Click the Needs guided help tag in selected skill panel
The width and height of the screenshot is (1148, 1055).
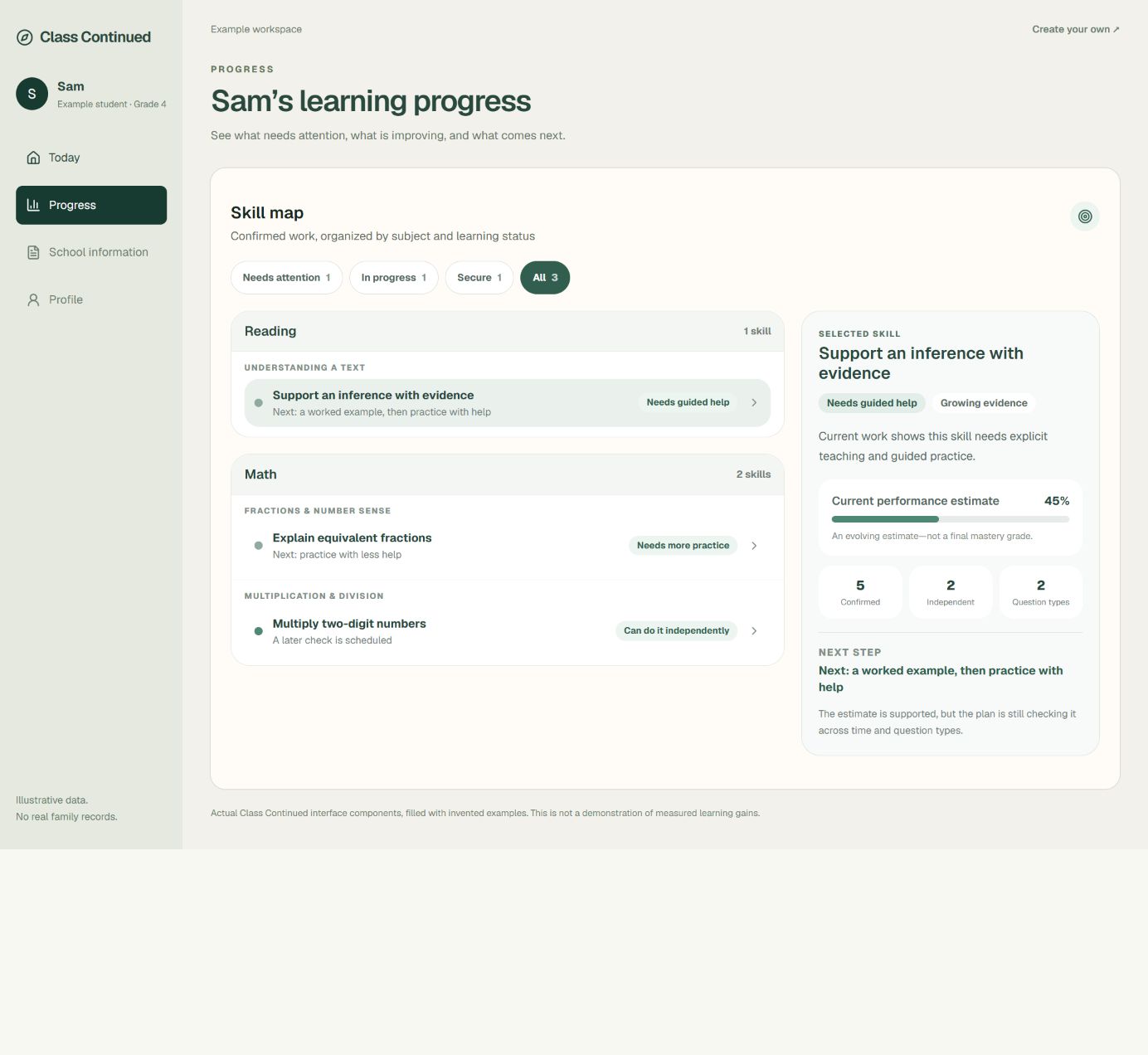coord(872,403)
